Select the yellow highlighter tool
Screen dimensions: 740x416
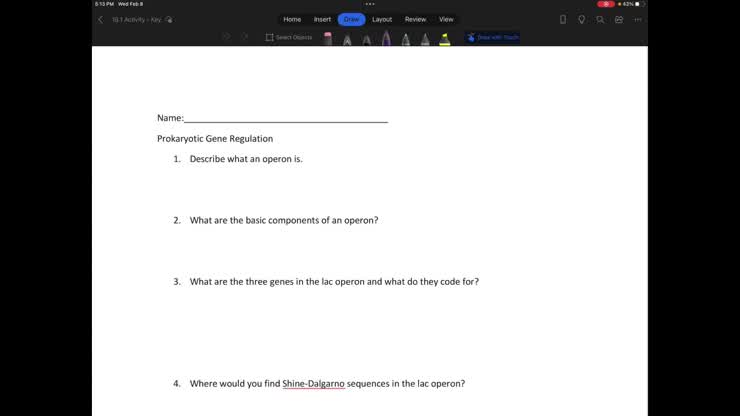click(x=444, y=38)
